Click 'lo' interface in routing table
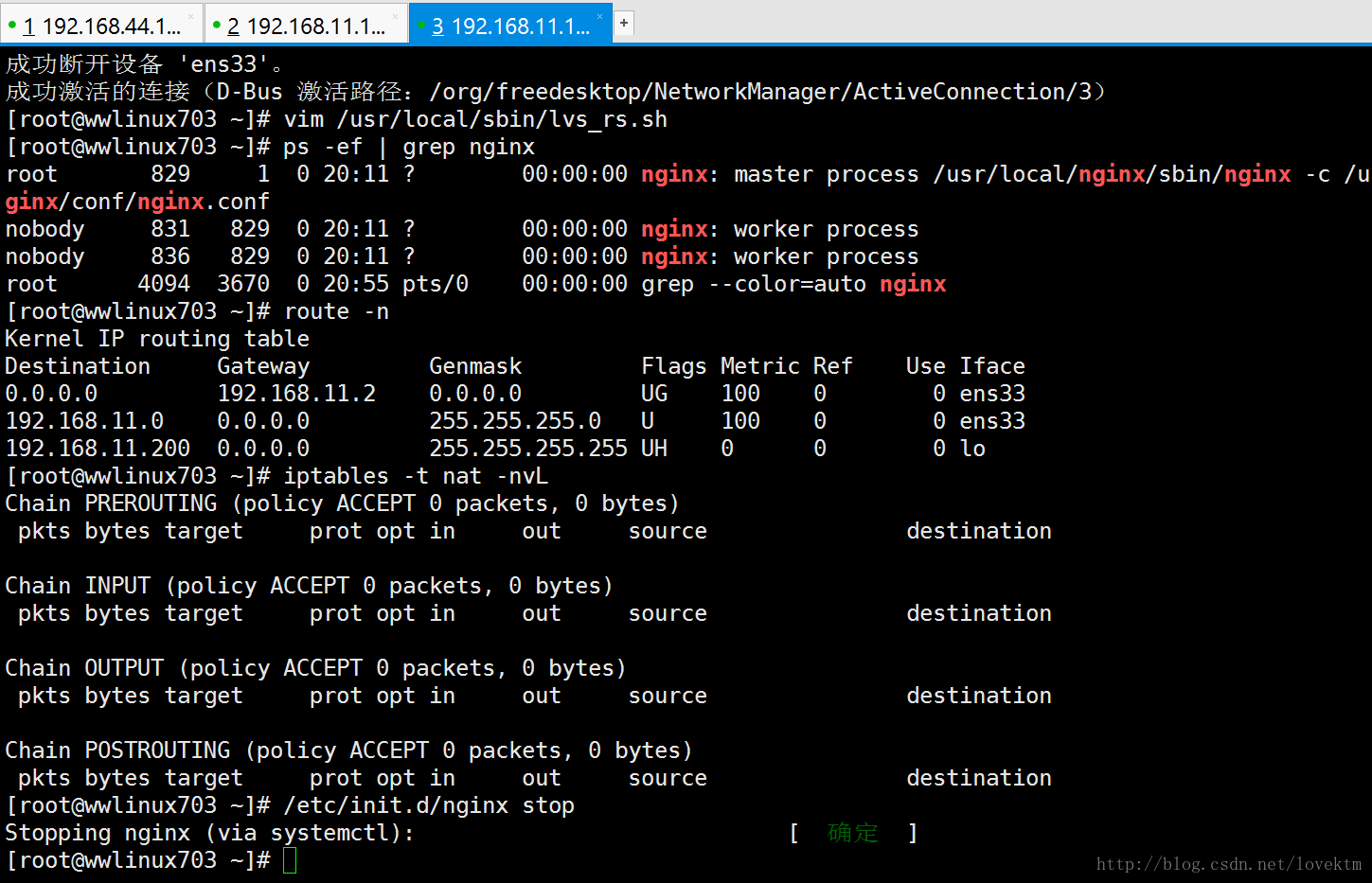The width and height of the screenshot is (1372, 883). click(x=972, y=449)
